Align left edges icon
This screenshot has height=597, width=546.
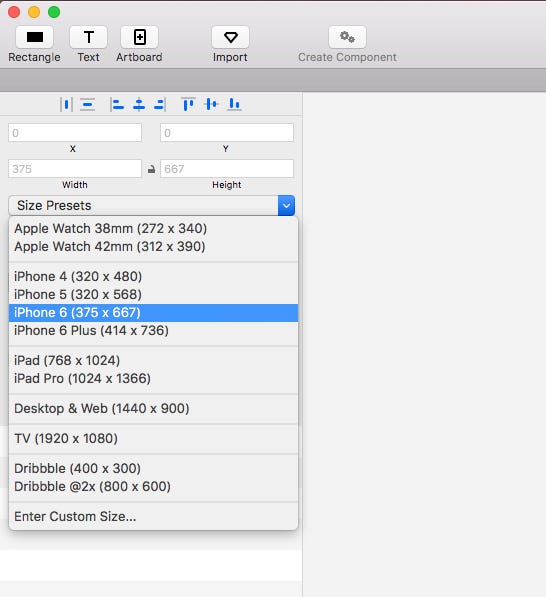117,104
